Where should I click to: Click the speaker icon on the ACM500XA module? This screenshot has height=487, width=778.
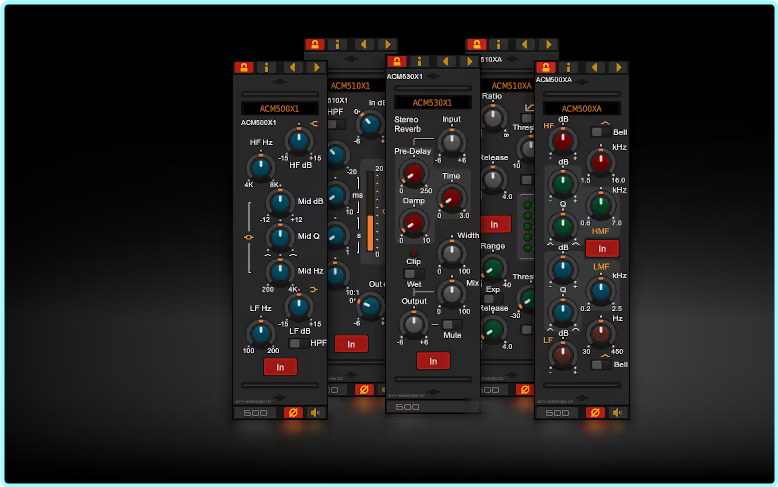click(x=617, y=412)
